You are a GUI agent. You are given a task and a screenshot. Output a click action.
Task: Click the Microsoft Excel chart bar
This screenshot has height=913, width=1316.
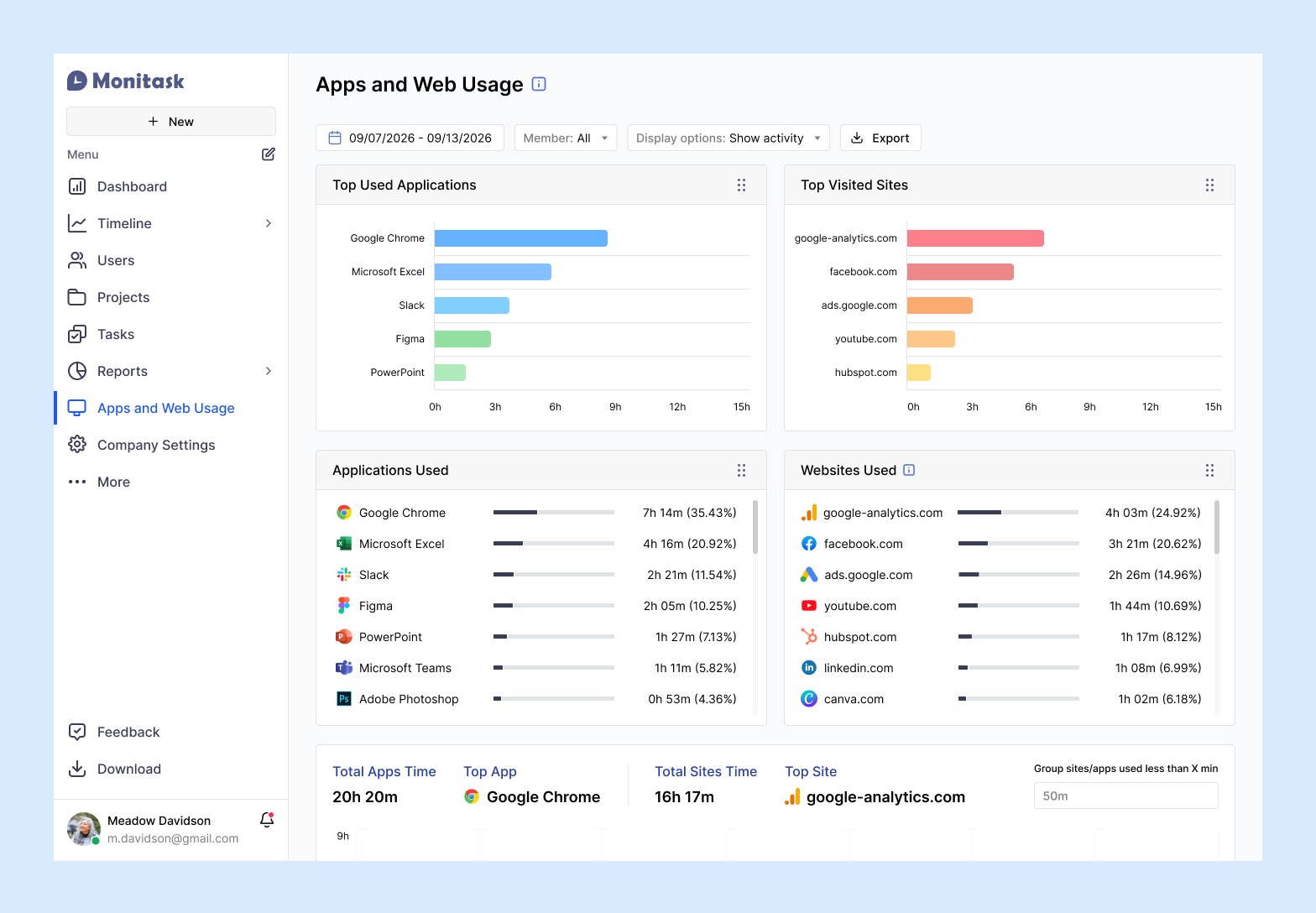493,272
